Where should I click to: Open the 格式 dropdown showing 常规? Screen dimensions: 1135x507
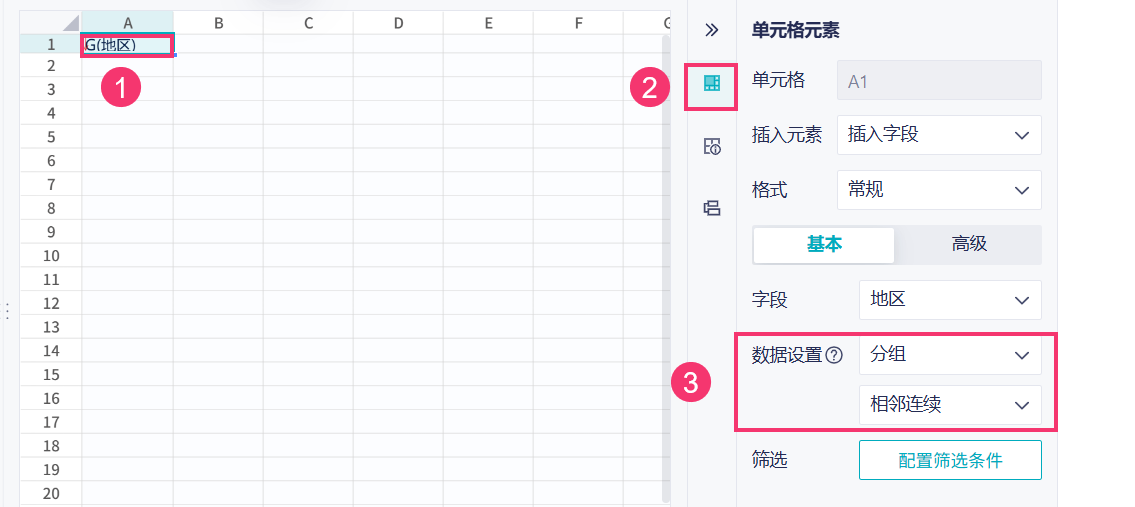(938, 190)
